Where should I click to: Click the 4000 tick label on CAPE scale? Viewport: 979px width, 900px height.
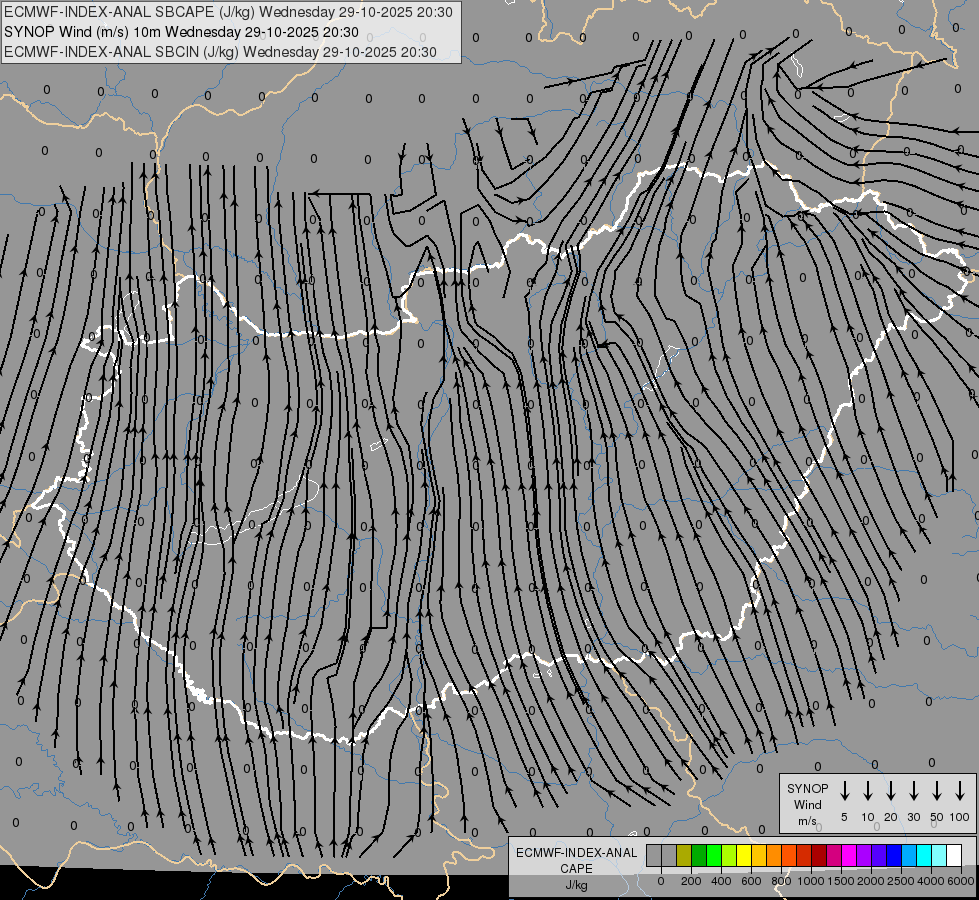[931, 881]
